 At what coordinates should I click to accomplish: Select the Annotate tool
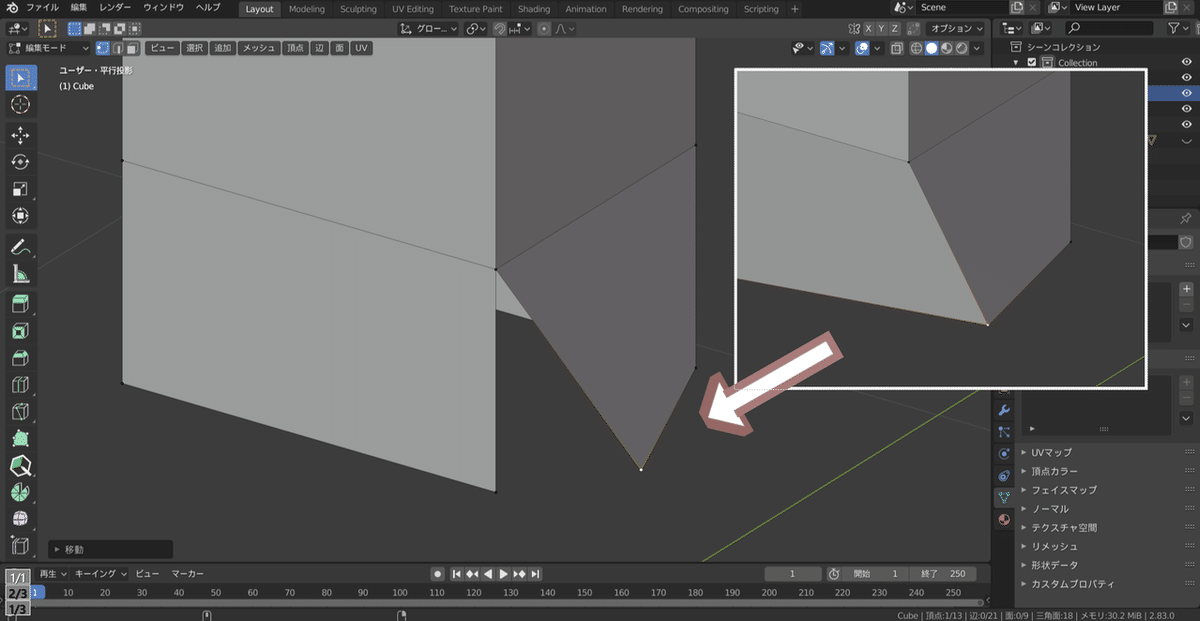21,246
